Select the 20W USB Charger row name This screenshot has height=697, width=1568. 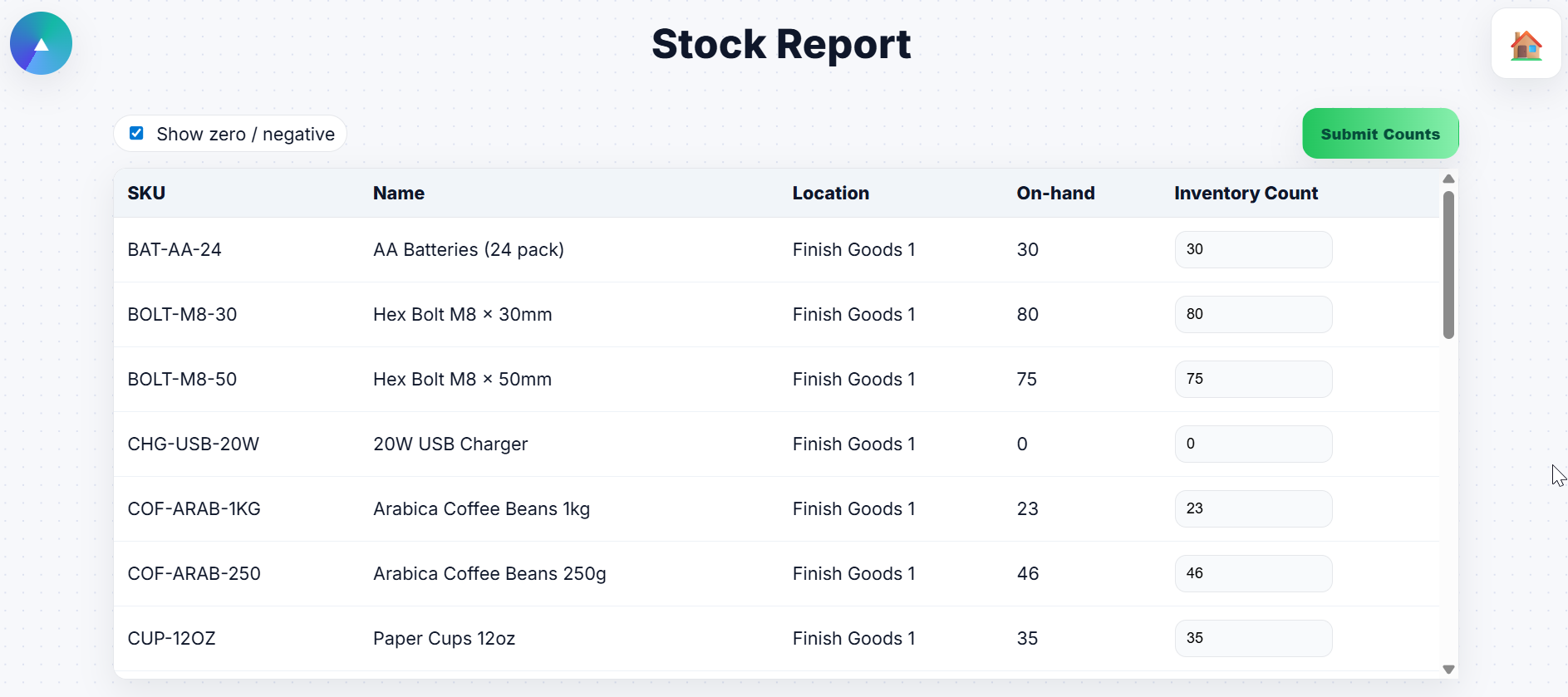[x=450, y=444]
